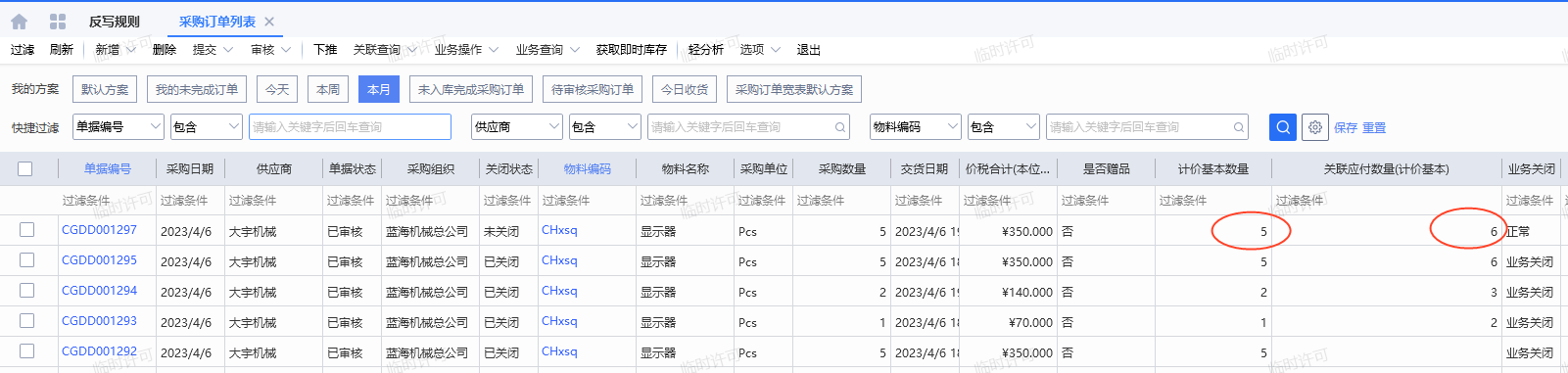The width and height of the screenshot is (1568, 373).
Task: Switch to the 反写规则 tab
Action: pyautogui.click(x=114, y=22)
